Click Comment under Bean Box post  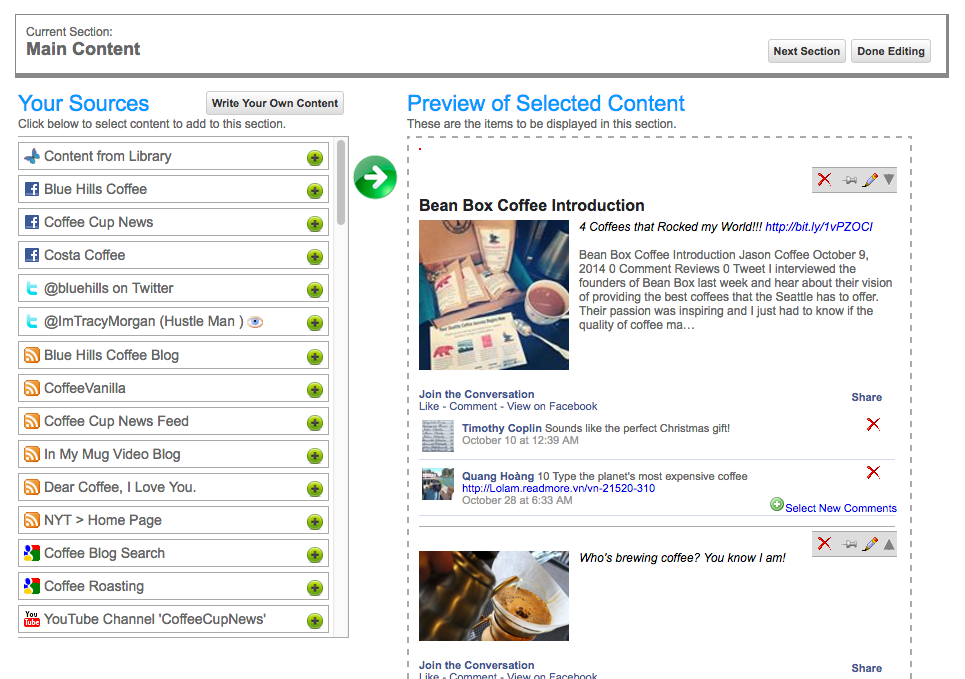point(473,406)
